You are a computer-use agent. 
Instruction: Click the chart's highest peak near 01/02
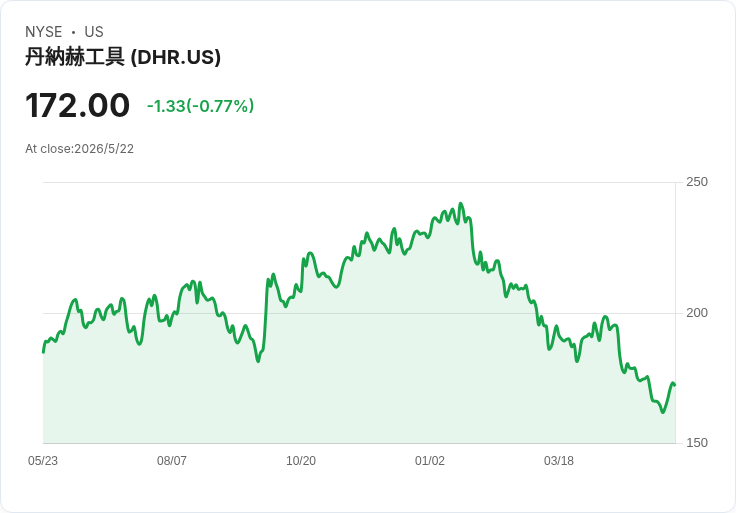tap(460, 204)
